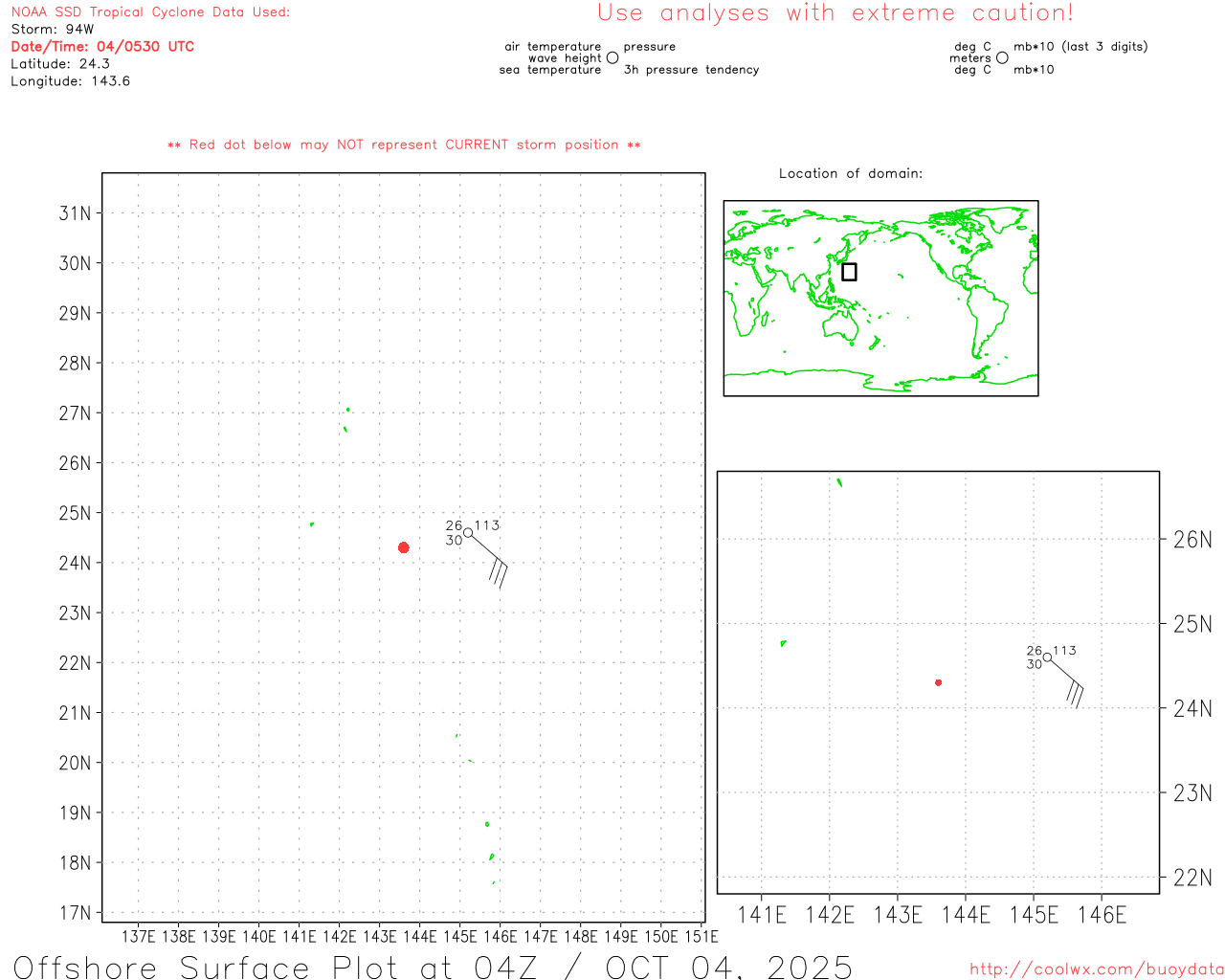Click the wind barb on the large map
1225x980 pixels.
488,560
